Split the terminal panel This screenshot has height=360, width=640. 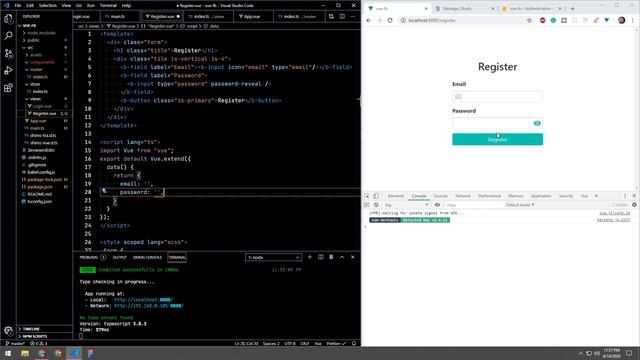[x=321, y=257]
